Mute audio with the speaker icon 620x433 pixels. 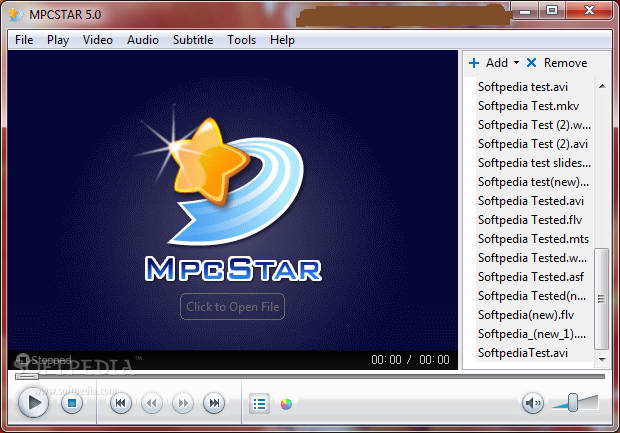(533, 403)
